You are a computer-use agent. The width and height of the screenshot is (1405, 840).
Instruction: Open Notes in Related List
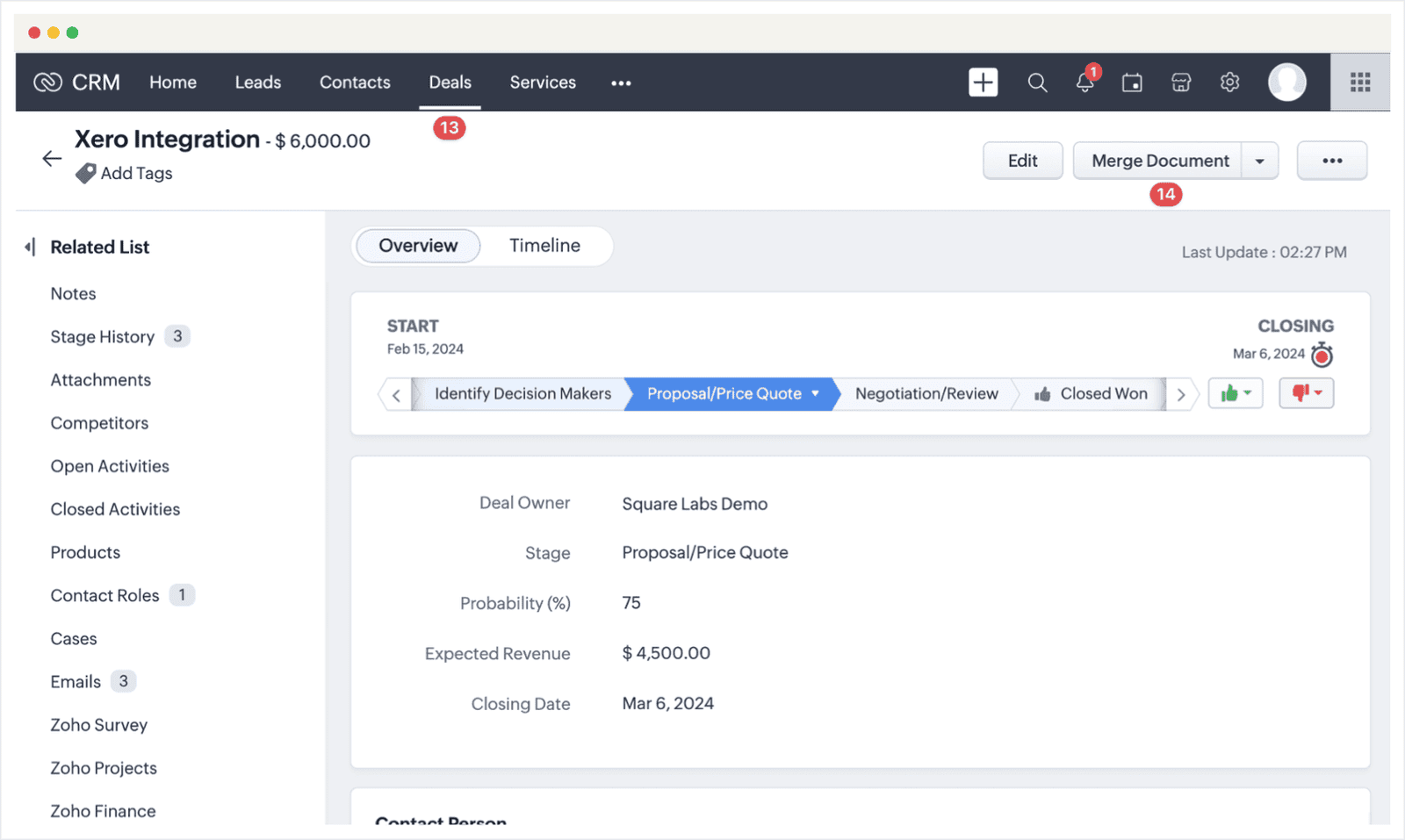[73, 294]
